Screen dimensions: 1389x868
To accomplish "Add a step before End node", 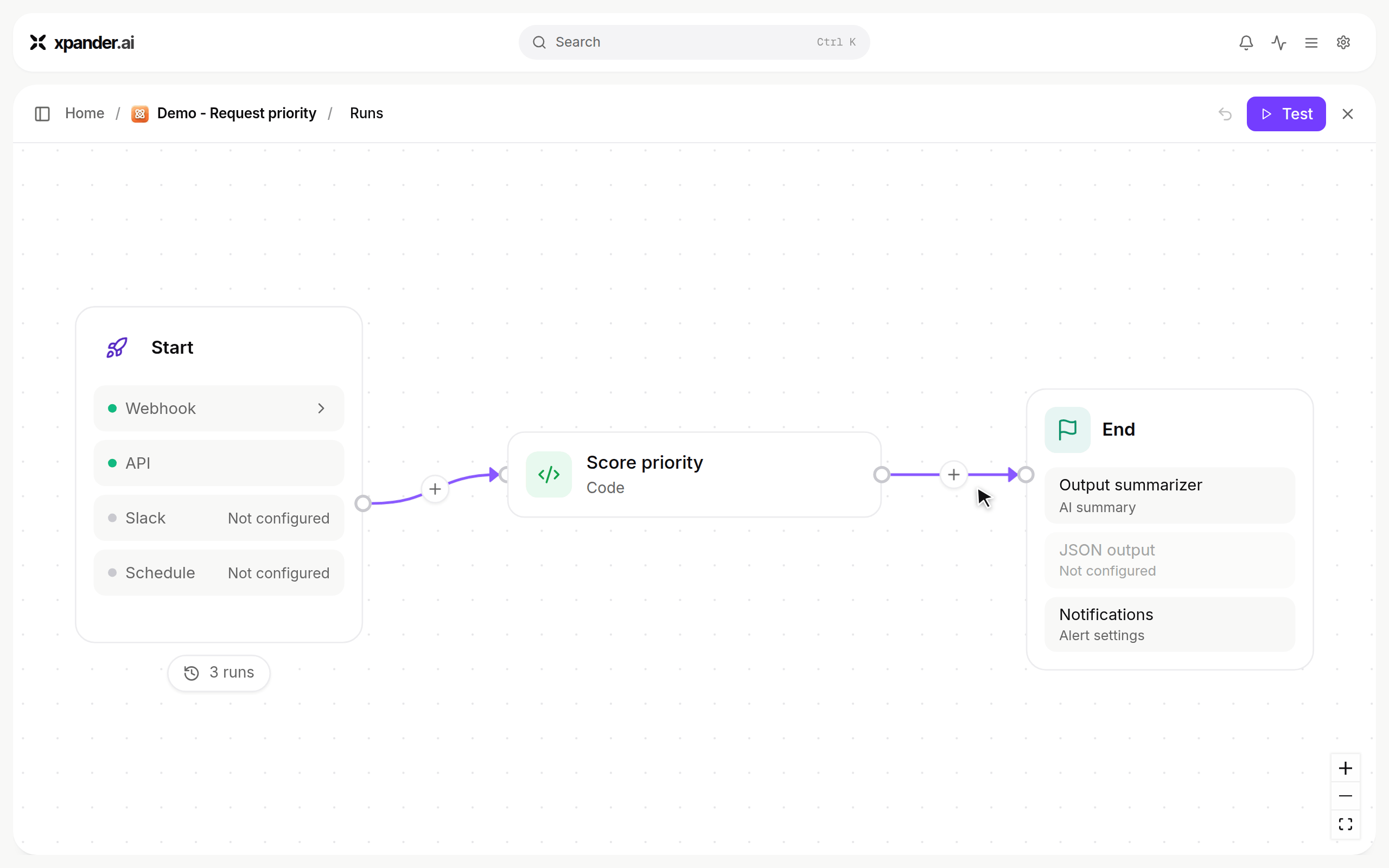I will click(954, 474).
